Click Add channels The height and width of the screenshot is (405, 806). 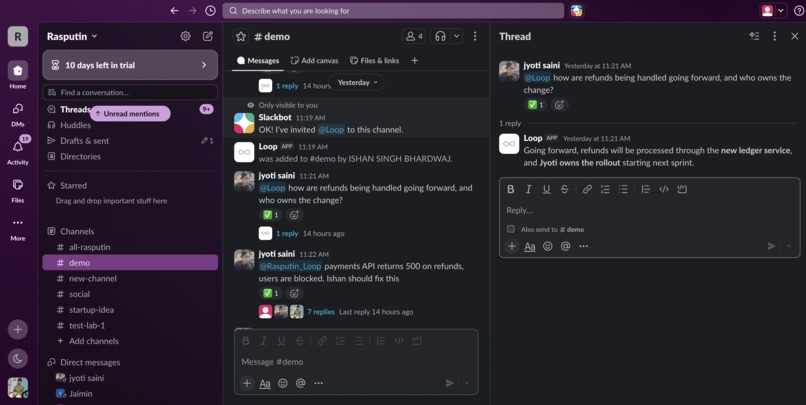pyautogui.click(x=130, y=341)
